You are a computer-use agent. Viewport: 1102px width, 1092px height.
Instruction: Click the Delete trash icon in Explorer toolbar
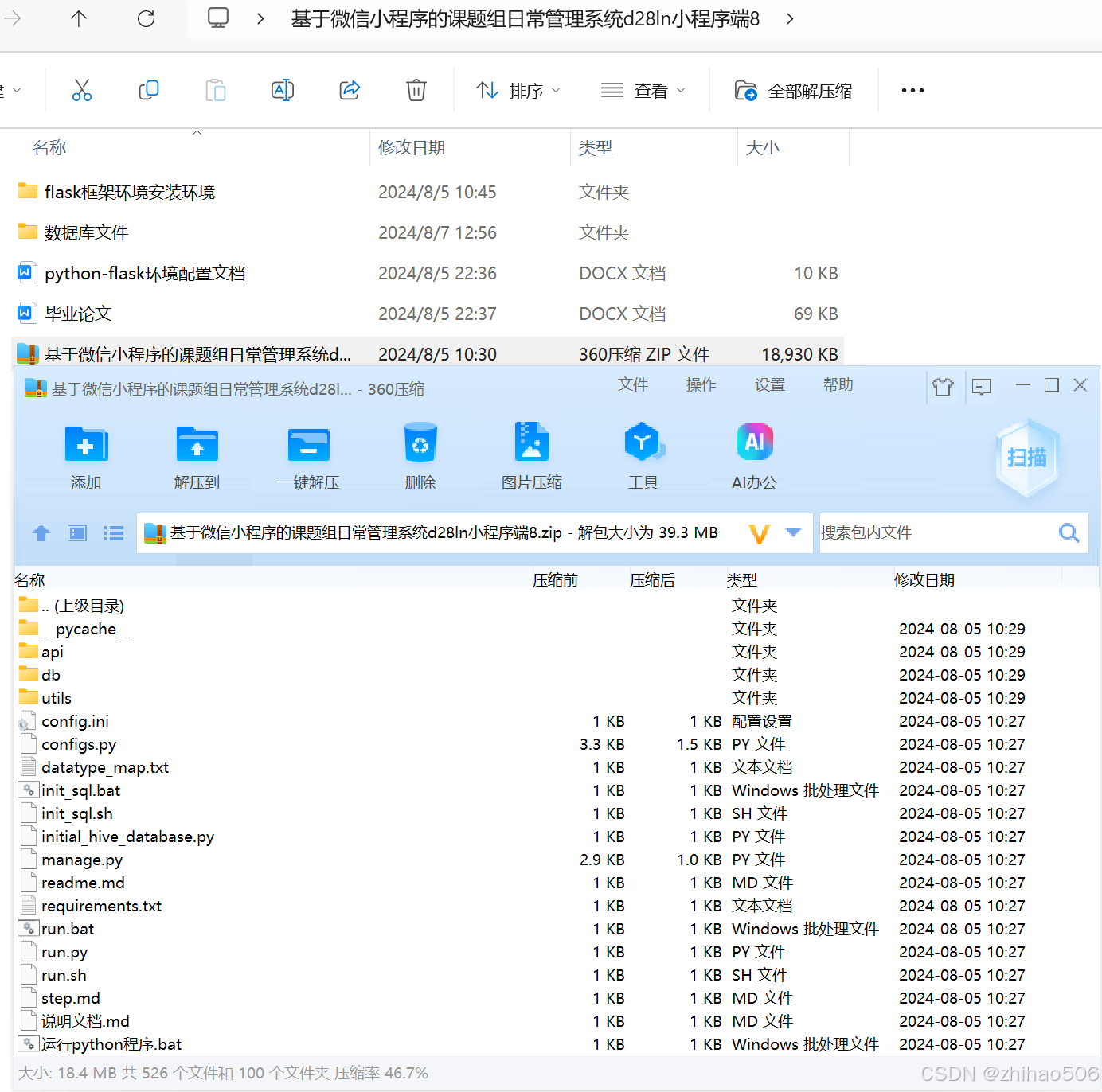[416, 90]
